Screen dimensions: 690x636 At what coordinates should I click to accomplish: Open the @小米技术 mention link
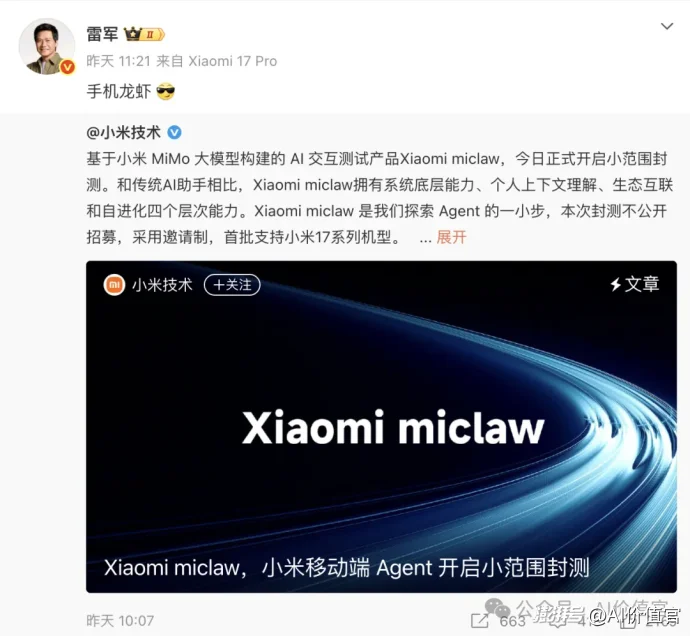(x=123, y=132)
